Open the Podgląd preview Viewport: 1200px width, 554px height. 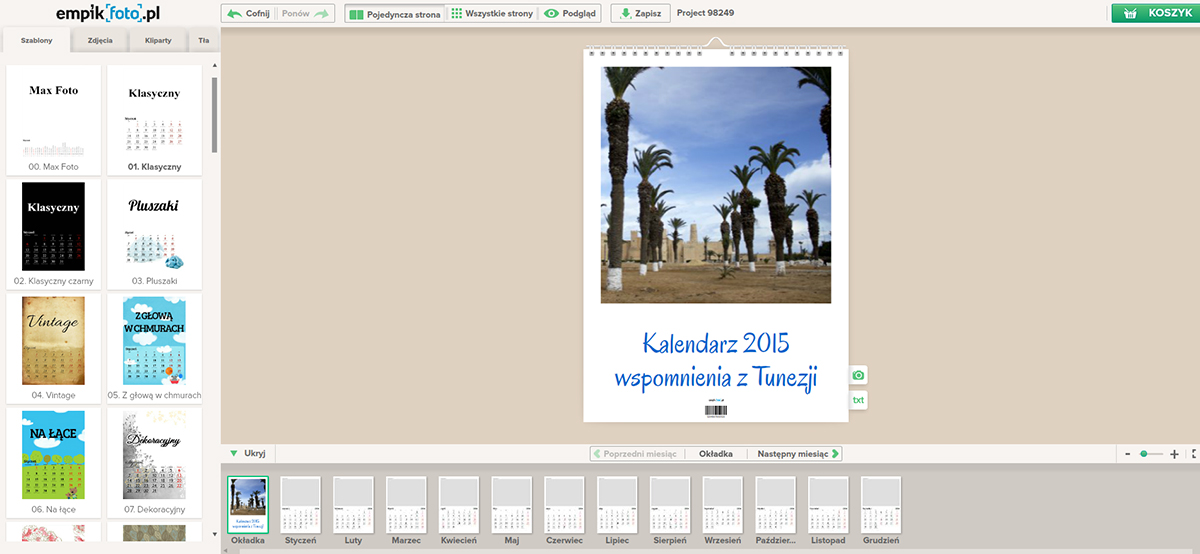(x=570, y=14)
